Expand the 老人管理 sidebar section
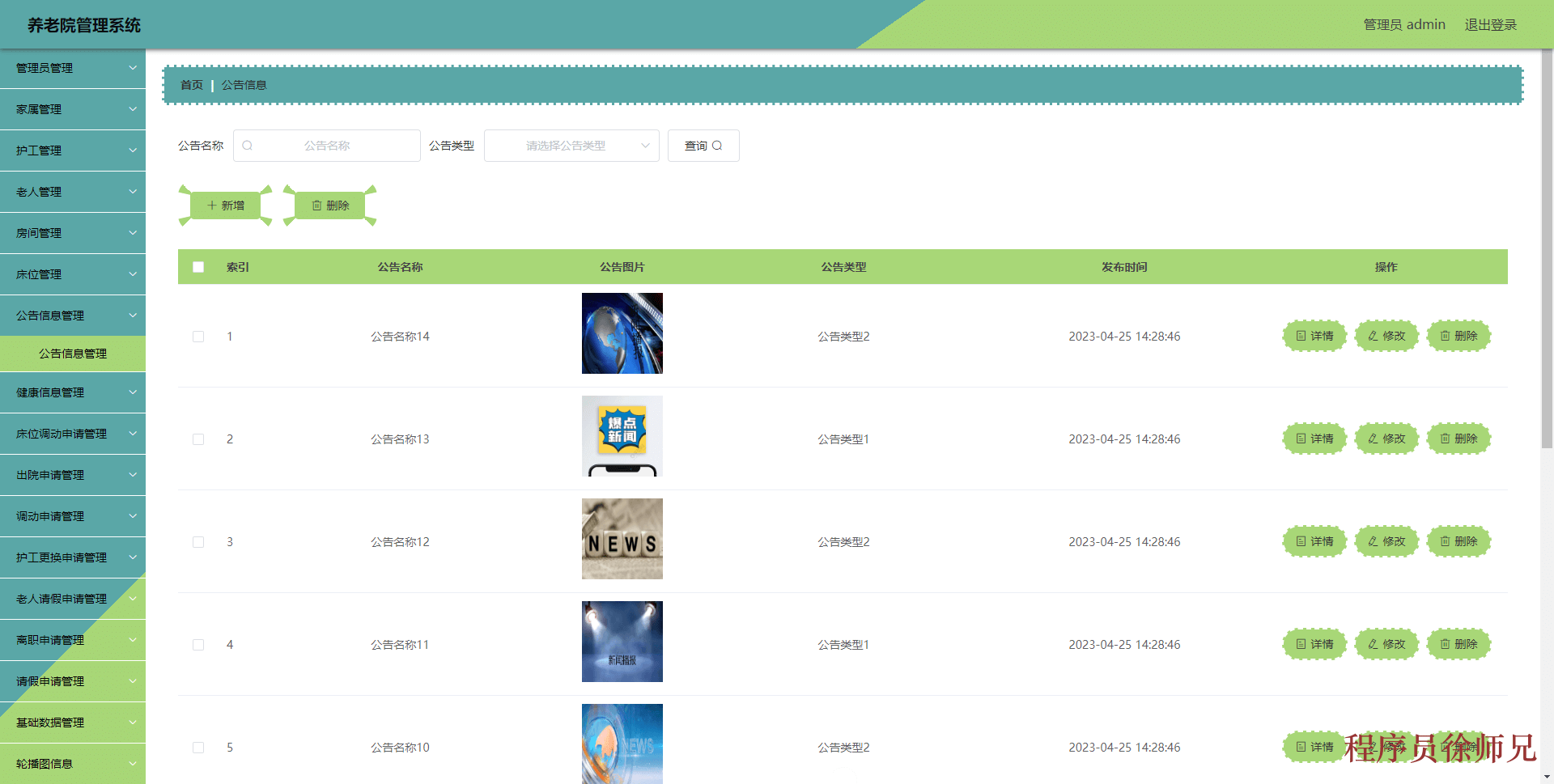The width and height of the screenshot is (1554, 784). click(73, 192)
